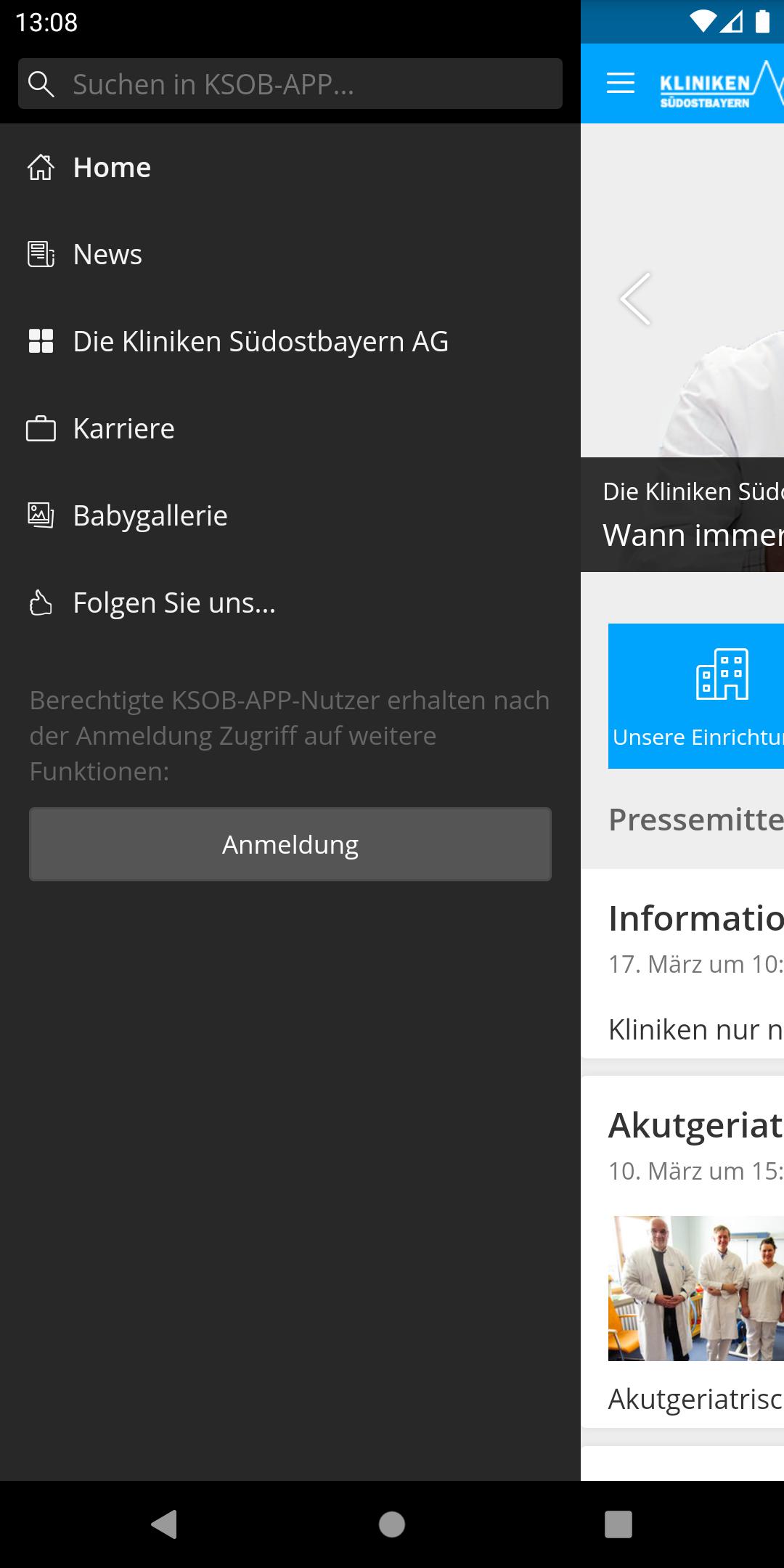This screenshot has height=1568, width=784.
Task: Open the Unsere Einrichtungen tile label
Action: click(698, 737)
